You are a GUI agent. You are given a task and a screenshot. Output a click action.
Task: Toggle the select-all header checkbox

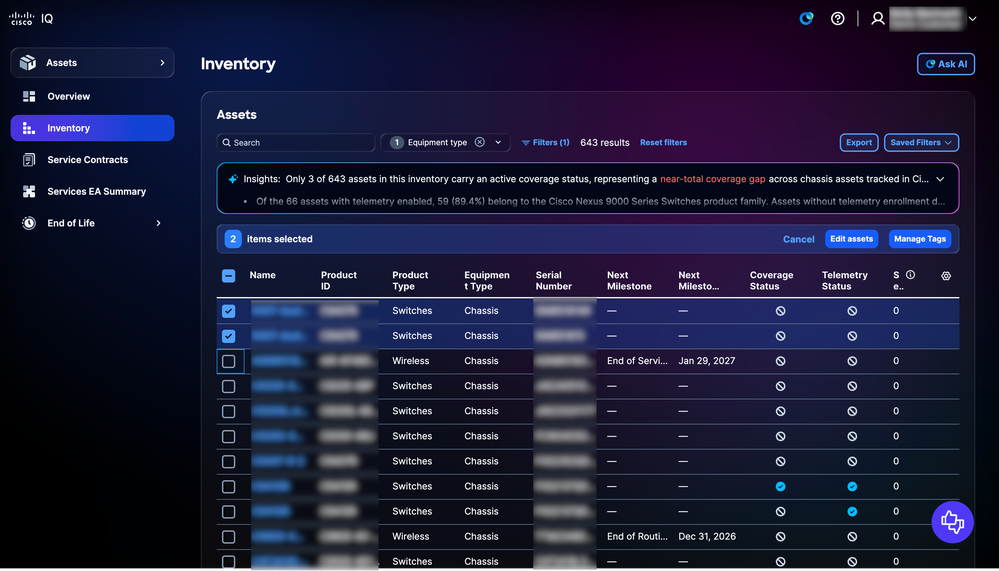pyautogui.click(x=229, y=276)
